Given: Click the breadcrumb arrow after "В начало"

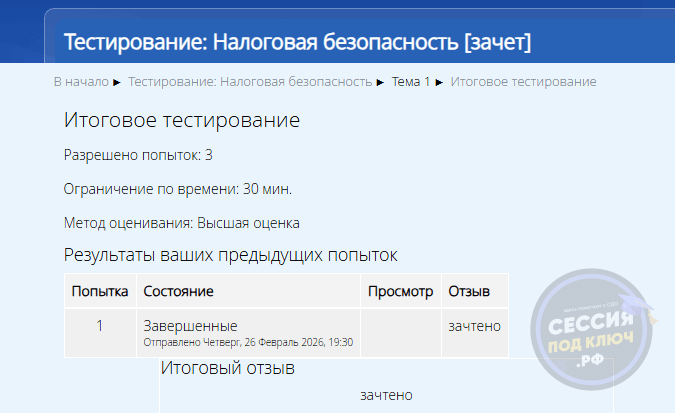Looking at the screenshot, I should [118, 82].
